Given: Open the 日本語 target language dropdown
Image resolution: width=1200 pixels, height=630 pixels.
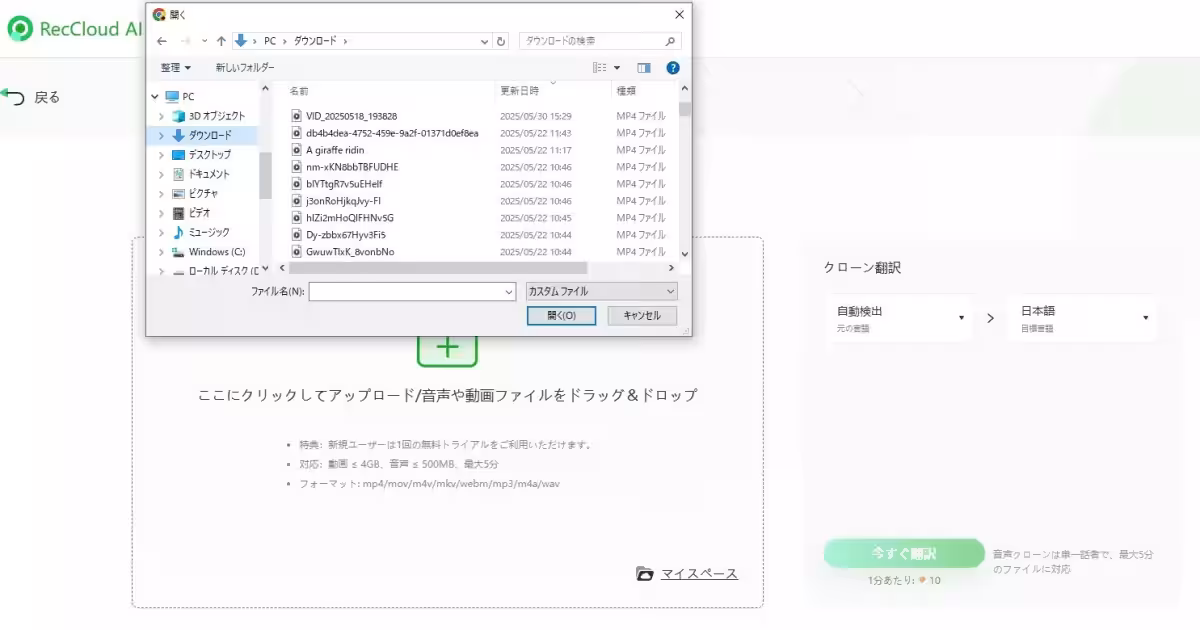Looking at the screenshot, I should pyautogui.click(x=1082, y=317).
